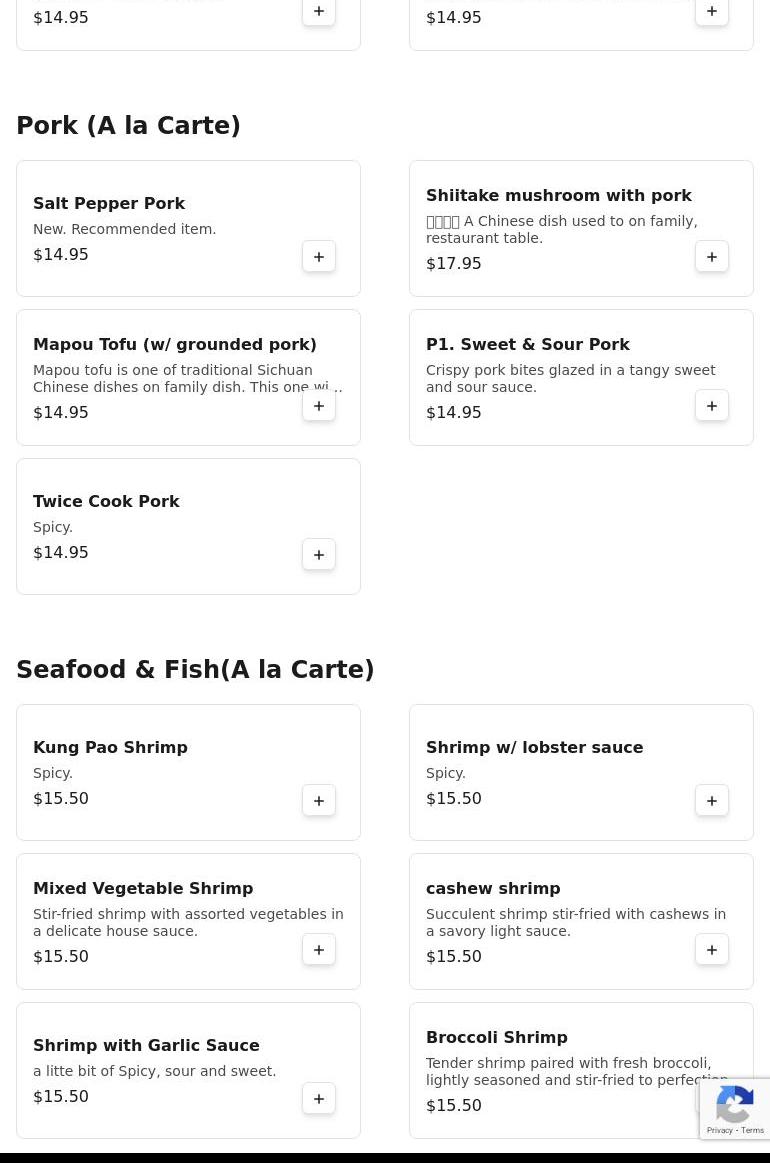Add Shiitake mushroom with pork to cart

pos(712,257)
